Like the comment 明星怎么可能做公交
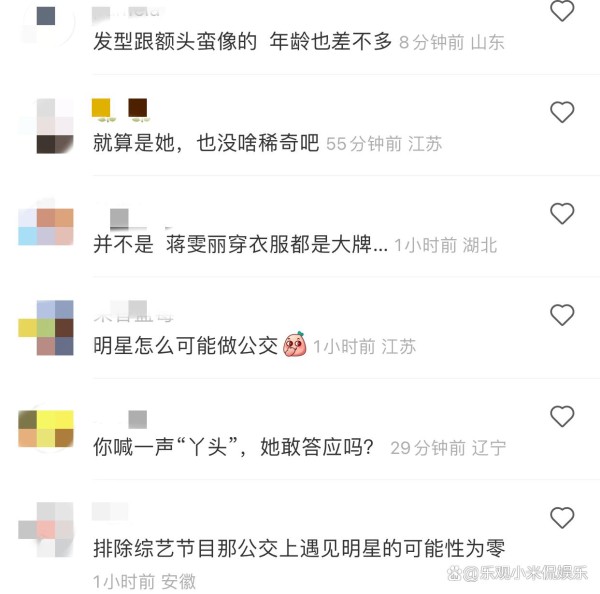The image size is (600, 594). tap(562, 315)
